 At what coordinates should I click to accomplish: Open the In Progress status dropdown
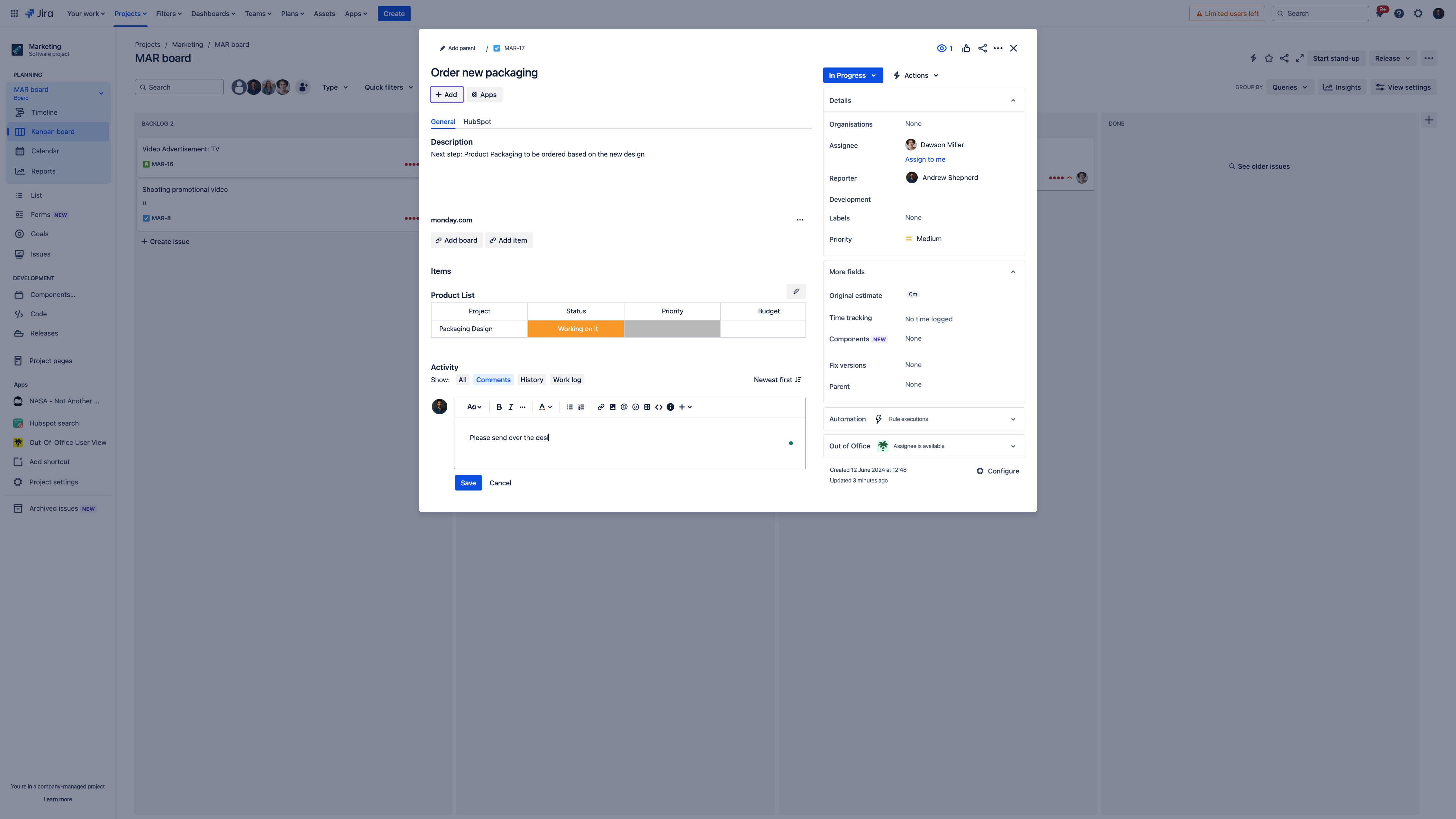853,75
